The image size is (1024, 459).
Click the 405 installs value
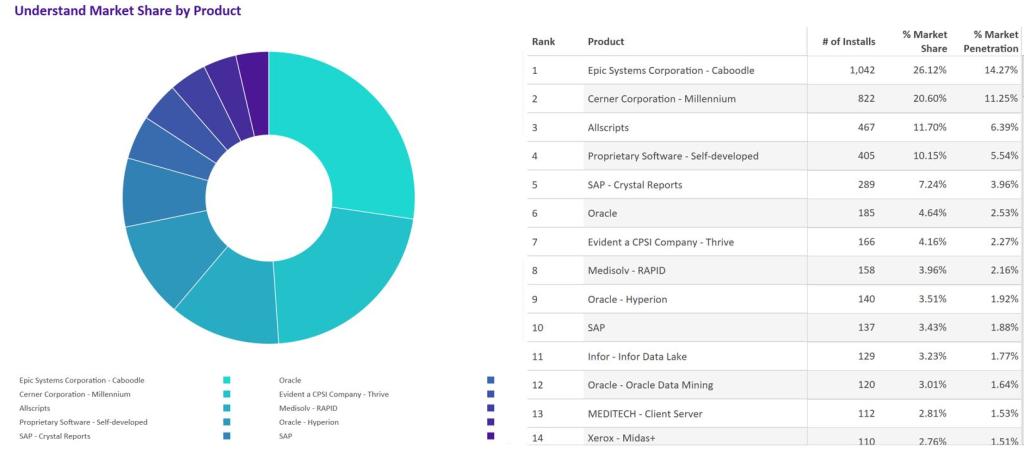coord(866,156)
